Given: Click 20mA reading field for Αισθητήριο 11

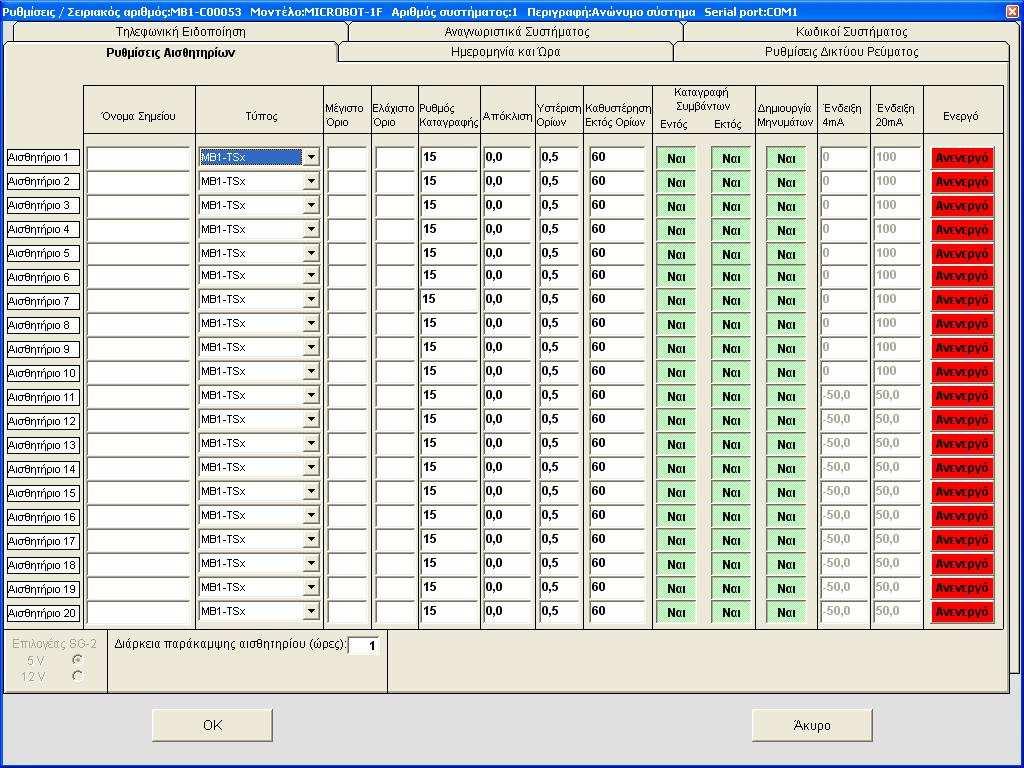Looking at the screenshot, I should [897, 395].
